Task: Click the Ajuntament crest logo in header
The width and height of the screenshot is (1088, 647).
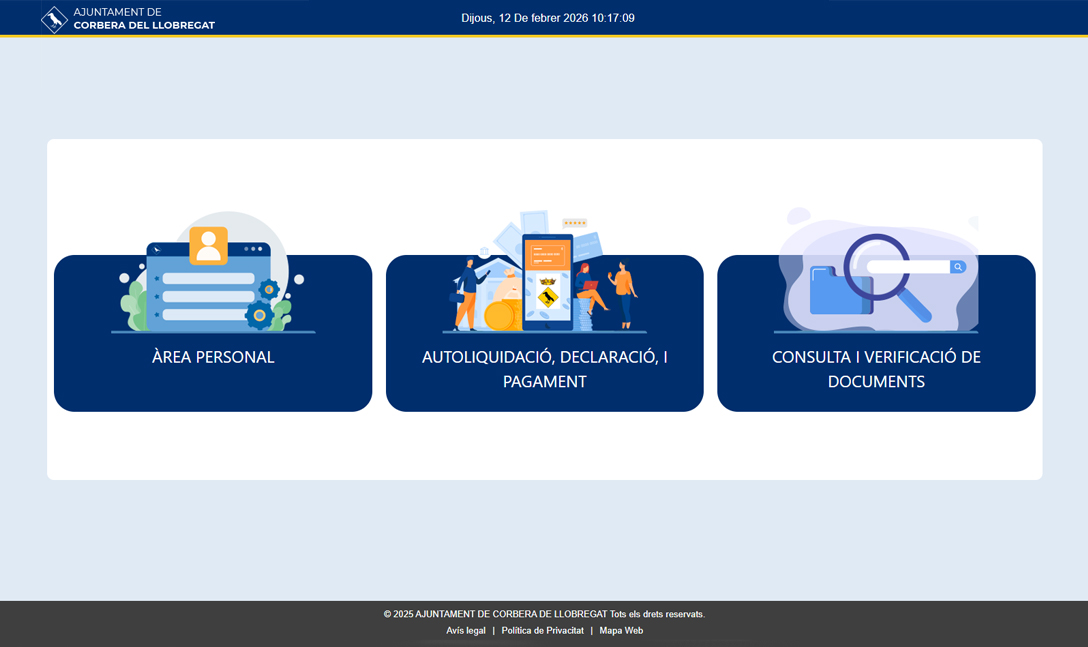Action: [54, 19]
